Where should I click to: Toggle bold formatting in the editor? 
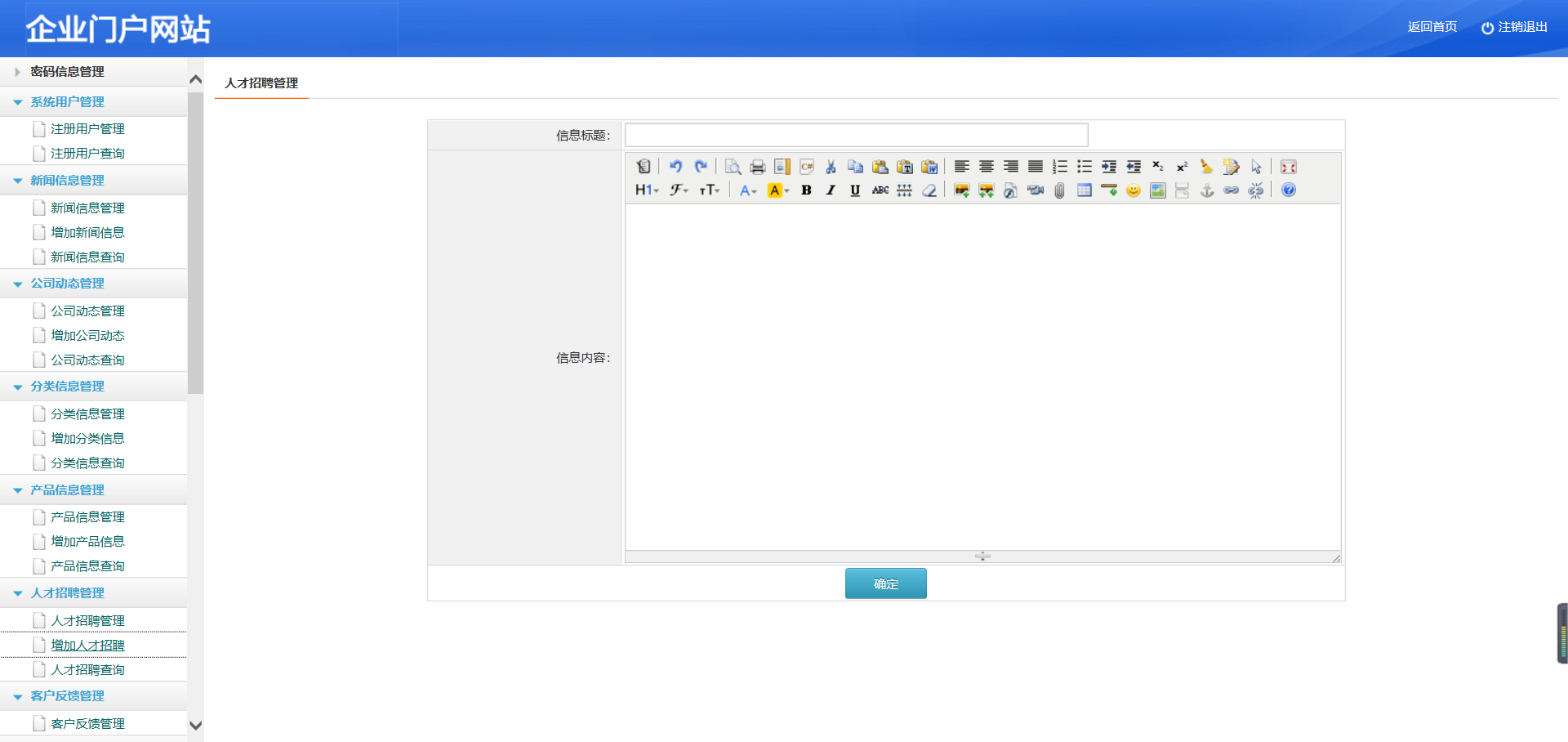(806, 190)
